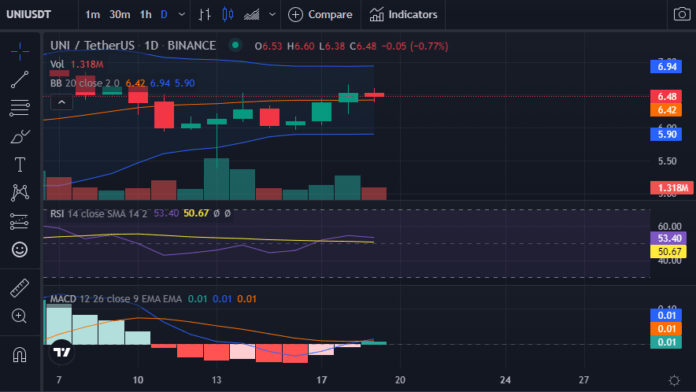This screenshot has width=696, height=392.
Task: Select the trend line drawing tool
Action: point(20,79)
